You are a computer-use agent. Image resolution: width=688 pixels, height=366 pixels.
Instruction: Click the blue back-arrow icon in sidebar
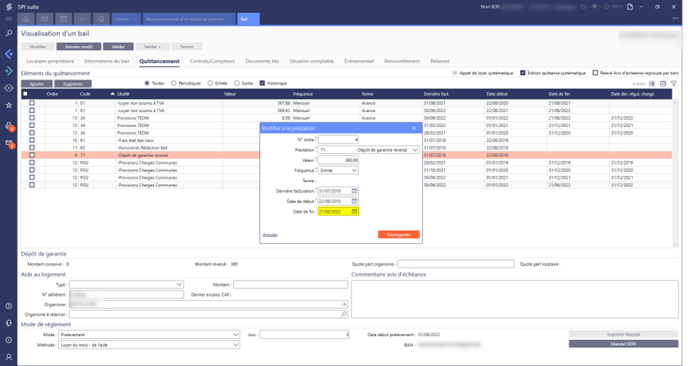click(x=8, y=54)
